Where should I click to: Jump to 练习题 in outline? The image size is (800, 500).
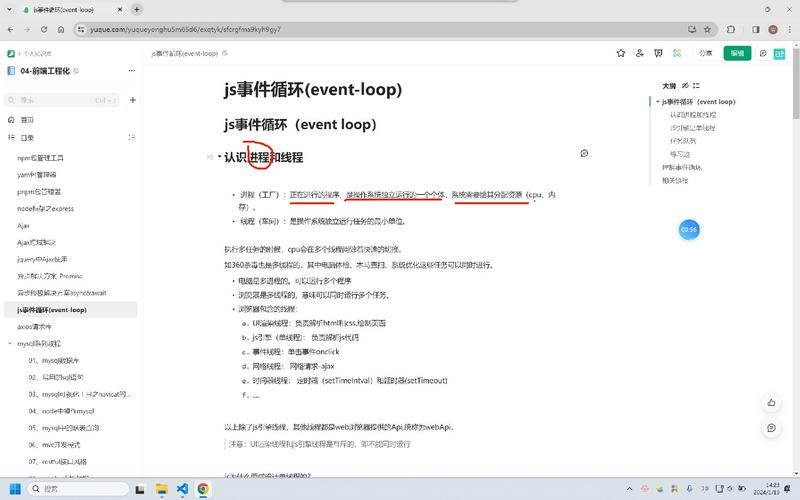tap(680, 154)
